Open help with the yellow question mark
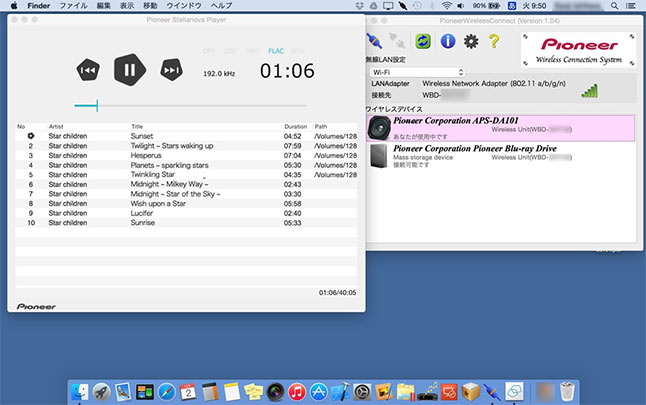 (x=494, y=41)
